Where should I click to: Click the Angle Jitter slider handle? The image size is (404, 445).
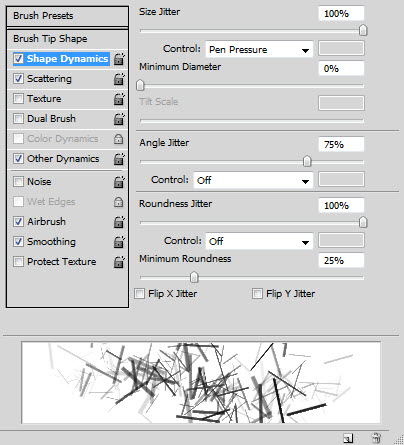coord(307,161)
